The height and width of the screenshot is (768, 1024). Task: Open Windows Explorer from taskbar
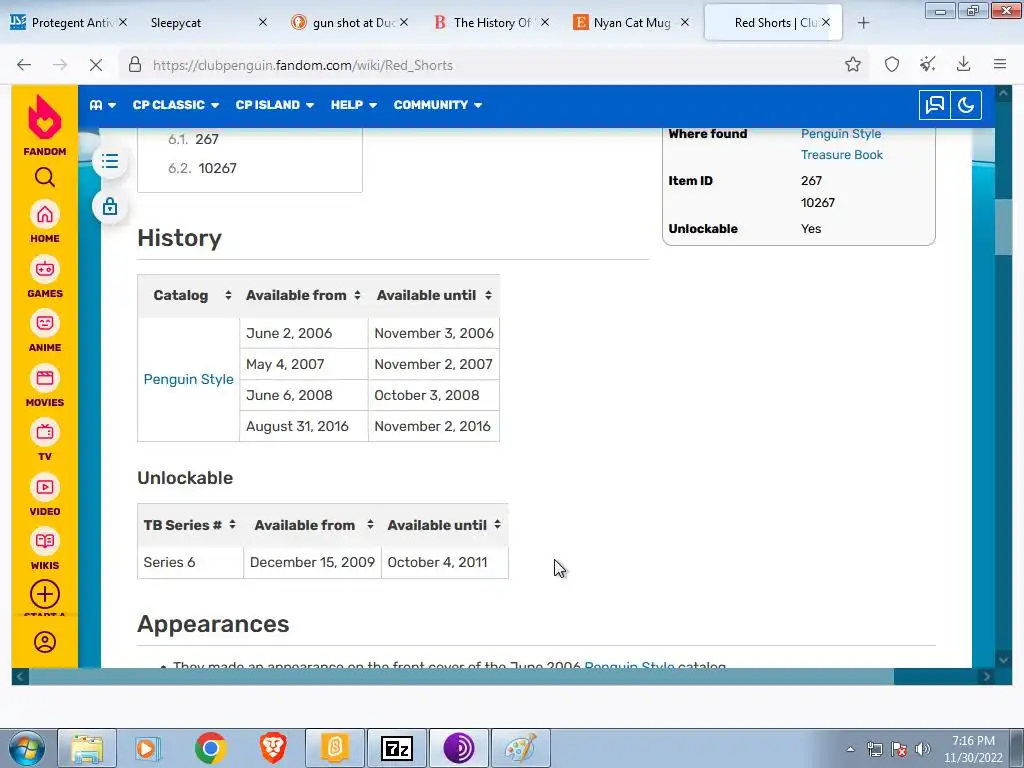(87, 748)
